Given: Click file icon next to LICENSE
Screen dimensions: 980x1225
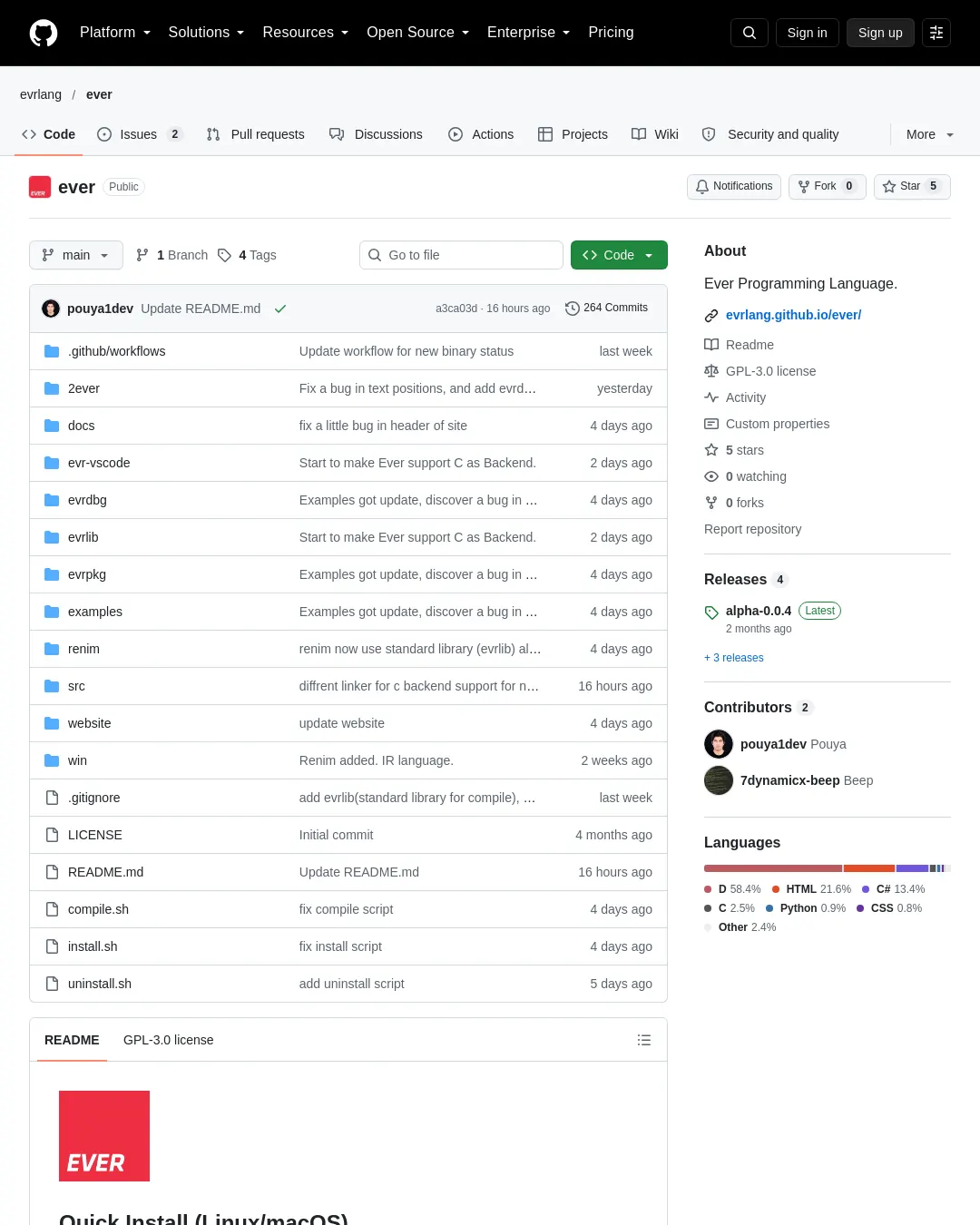Looking at the screenshot, I should (x=52, y=835).
